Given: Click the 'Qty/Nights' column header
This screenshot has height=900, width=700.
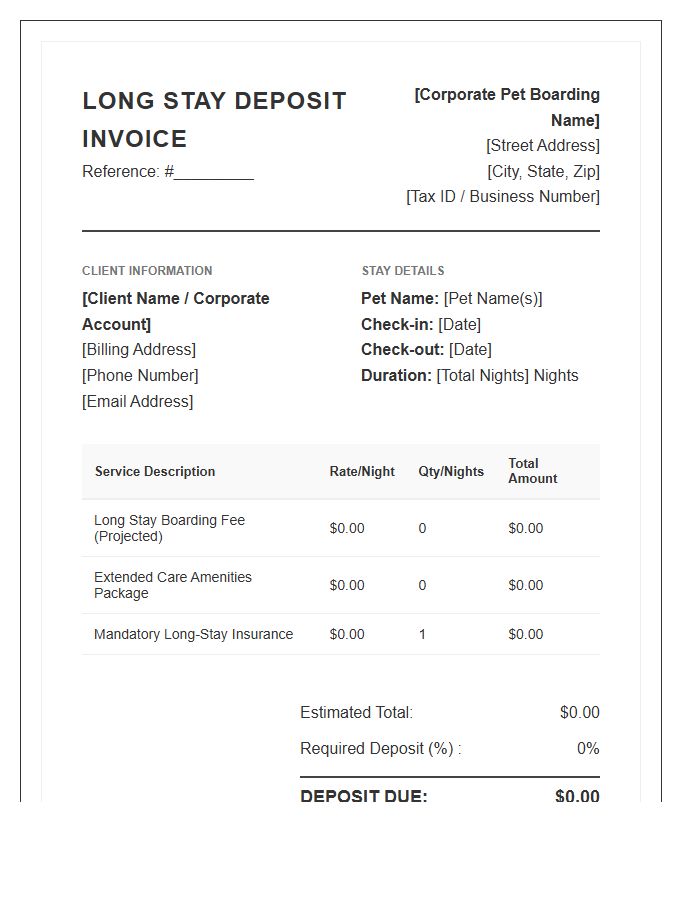Looking at the screenshot, I should click(x=451, y=471).
